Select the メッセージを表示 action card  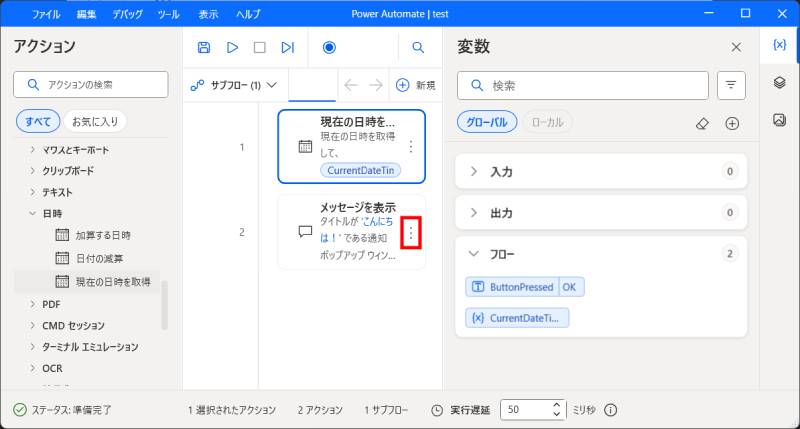tap(352, 232)
